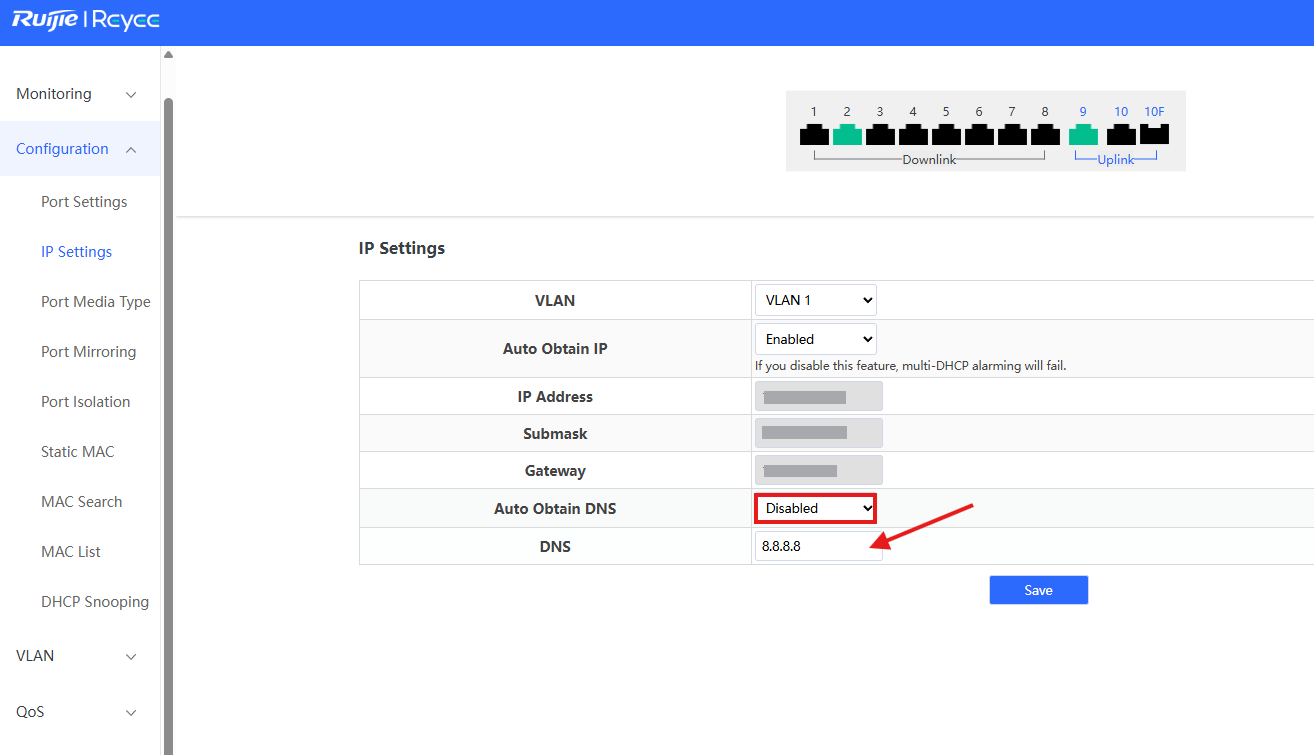Click the uplink port 10 icon
Viewport: 1314px width, 755px height.
coord(1120,133)
